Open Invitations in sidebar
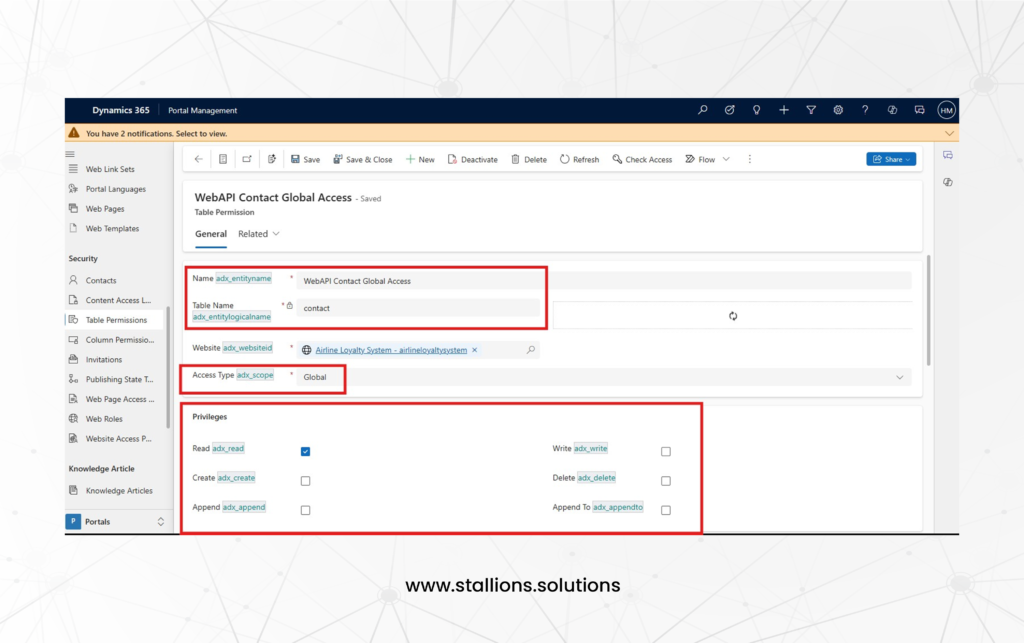1024x643 pixels. pos(104,360)
